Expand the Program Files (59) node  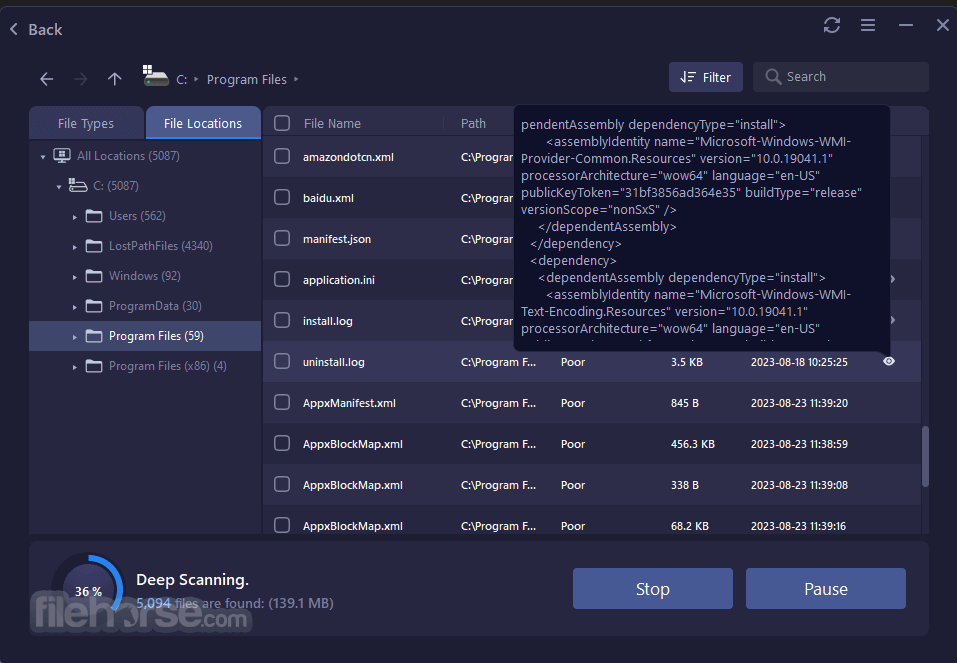tap(74, 337)
